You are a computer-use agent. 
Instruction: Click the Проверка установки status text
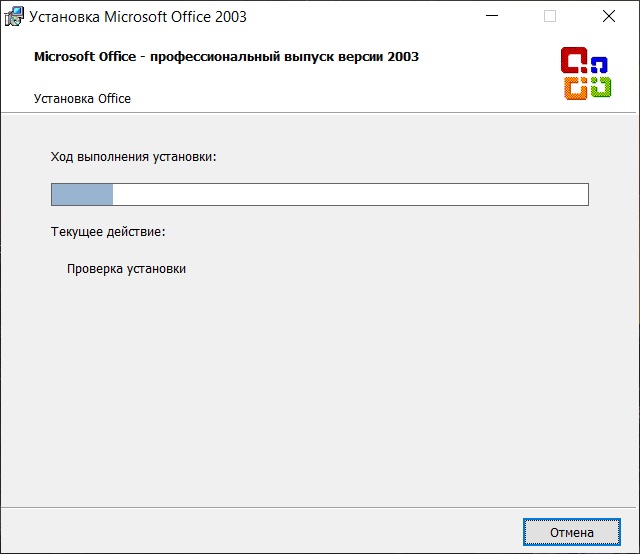point(127,269)
